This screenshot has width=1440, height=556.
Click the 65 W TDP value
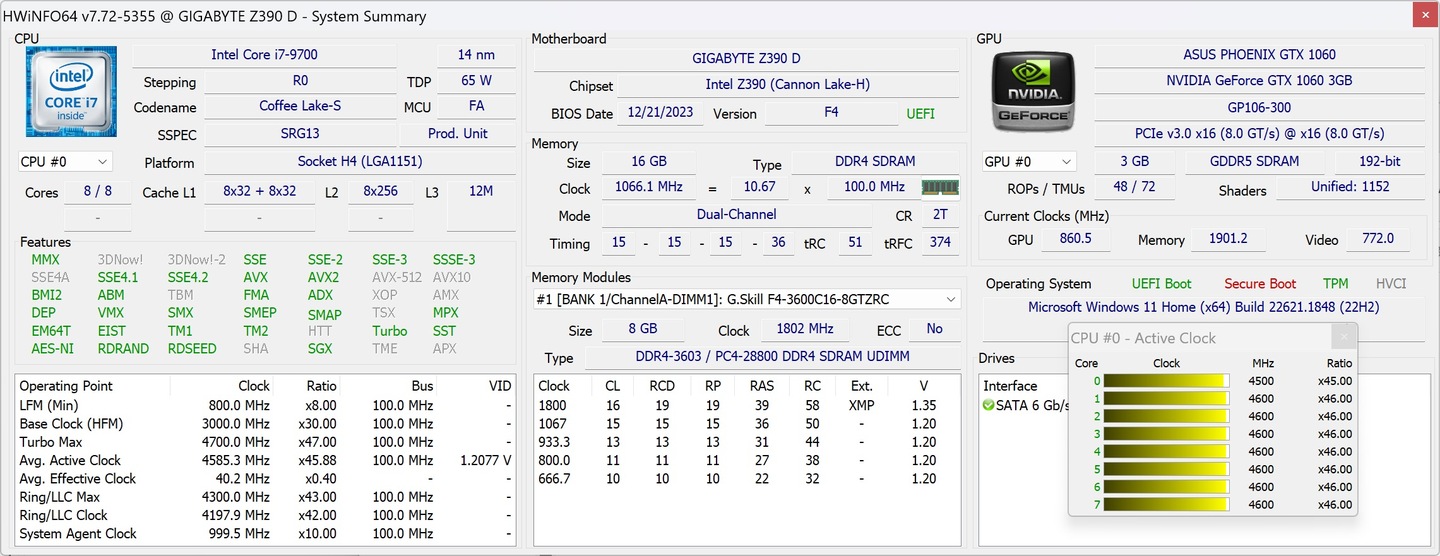click(x=477, y=80)
